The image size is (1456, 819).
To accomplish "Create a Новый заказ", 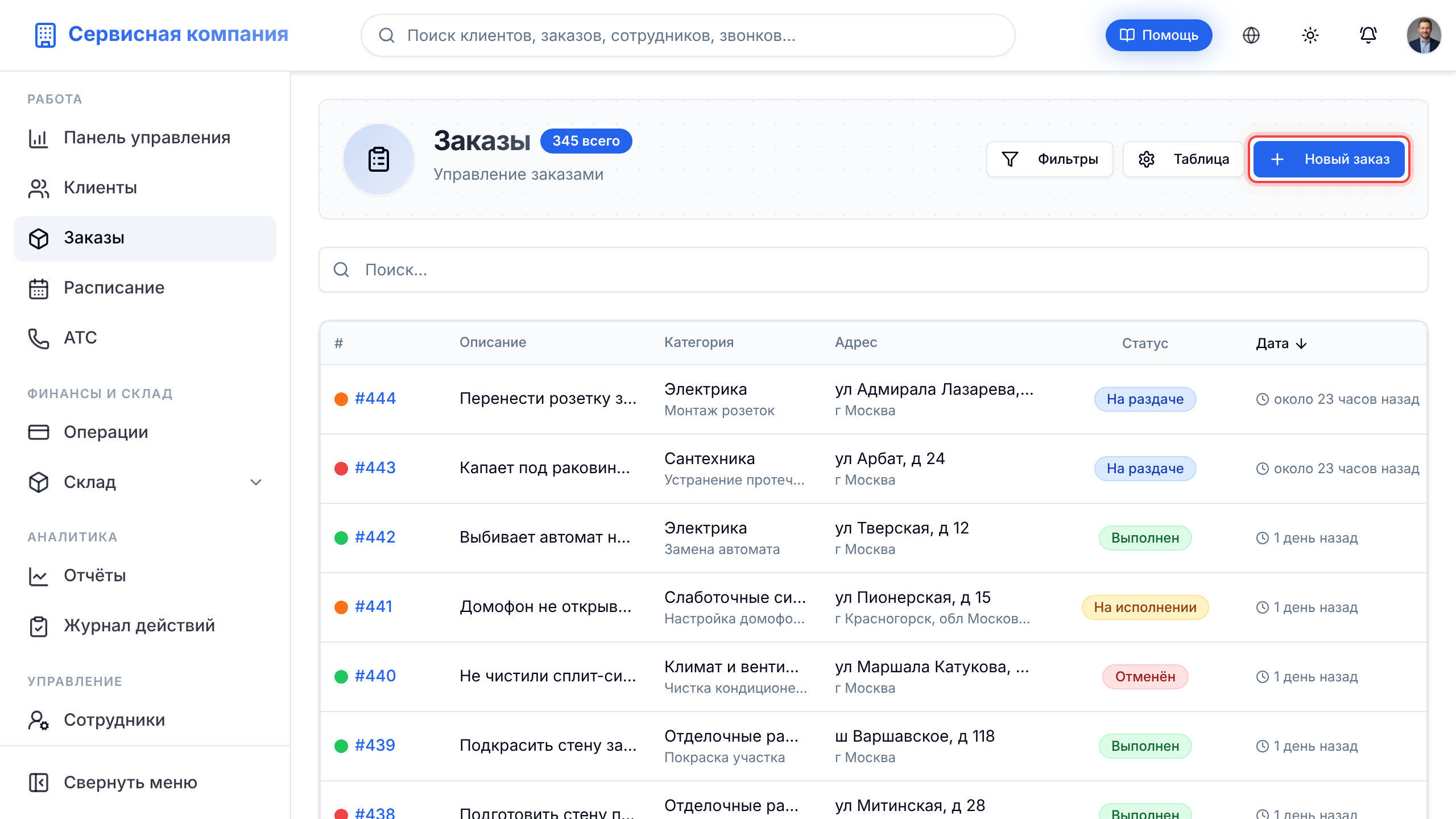I will 1329,159.
